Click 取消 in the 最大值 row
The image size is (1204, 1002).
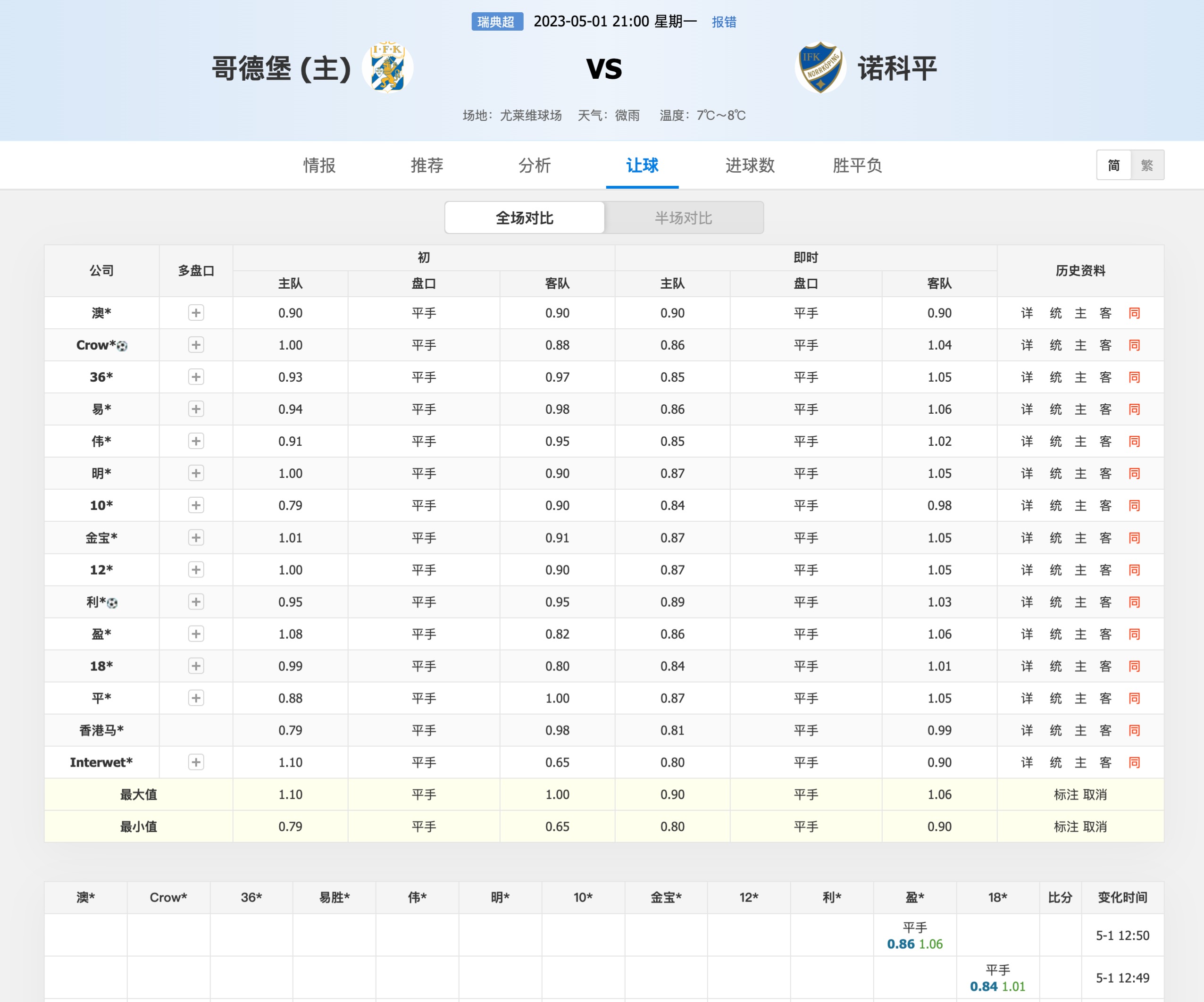[x=1095, y=794]
